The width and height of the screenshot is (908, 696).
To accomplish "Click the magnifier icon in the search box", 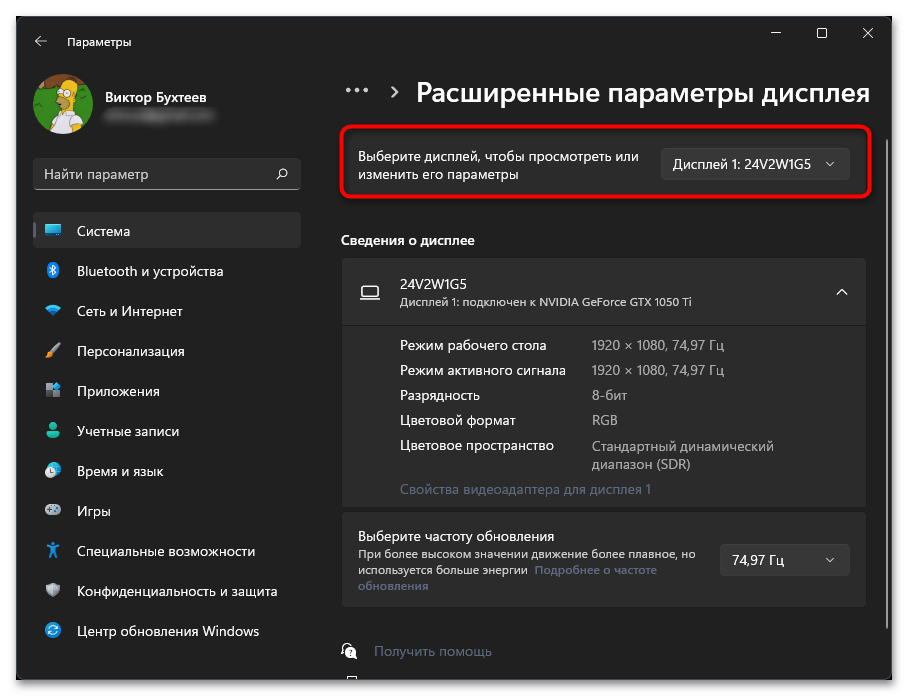I will coord(282,174).
